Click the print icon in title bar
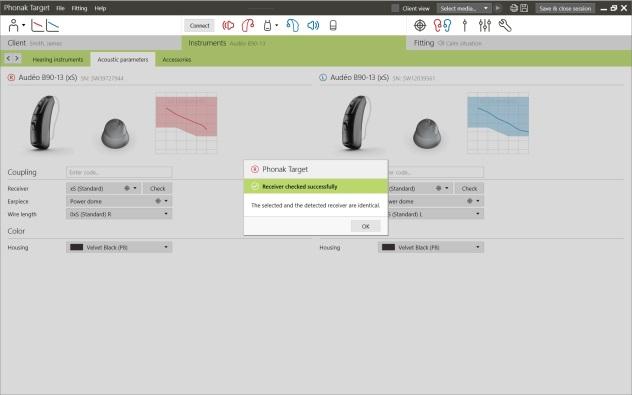This screenshot has width=632, height=395. pos(514,8)
